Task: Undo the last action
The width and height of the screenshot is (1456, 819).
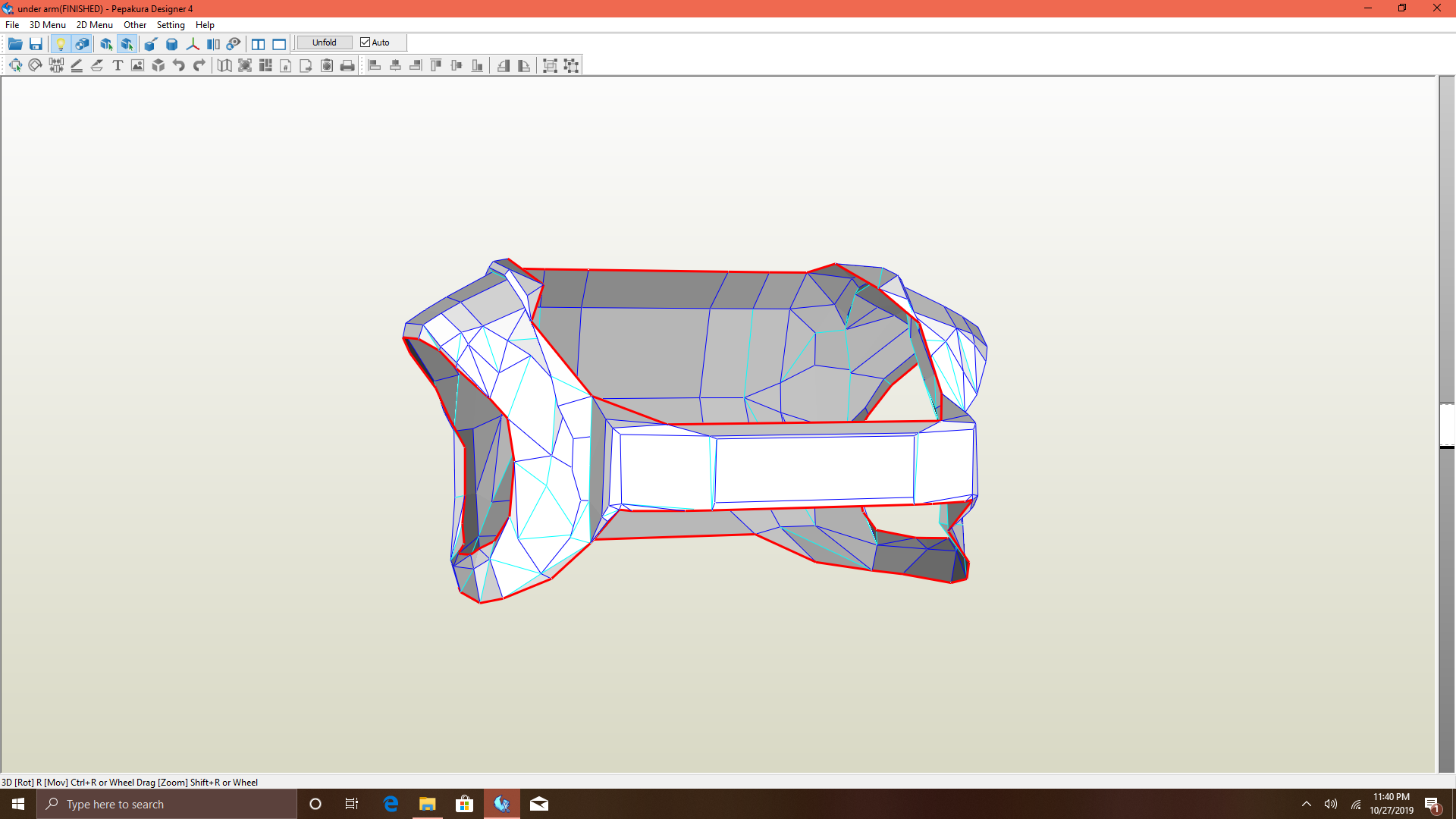Action: [x=179, y=65]
